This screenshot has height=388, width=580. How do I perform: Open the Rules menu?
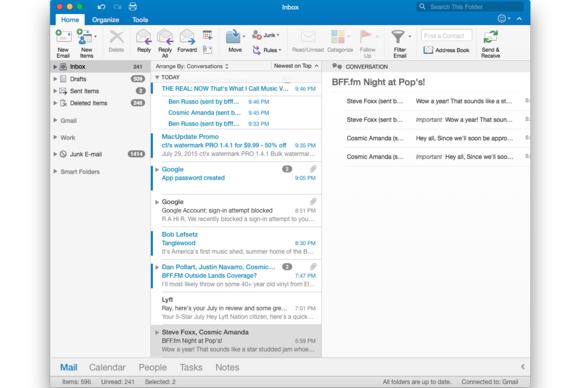click(x=267, y=50)
